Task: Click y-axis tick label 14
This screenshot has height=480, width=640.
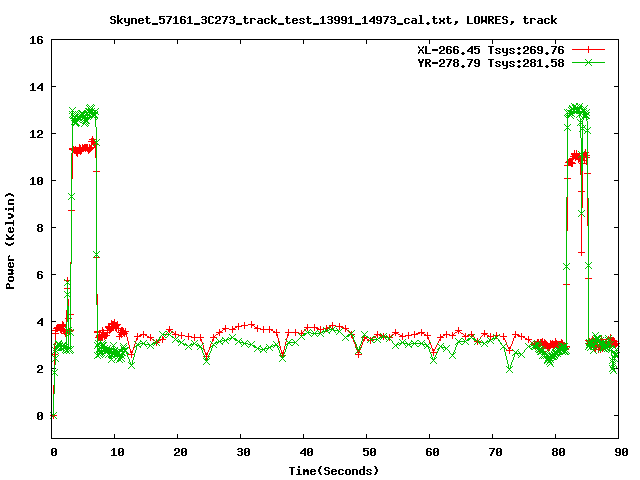Action: [x=36, y=87]
